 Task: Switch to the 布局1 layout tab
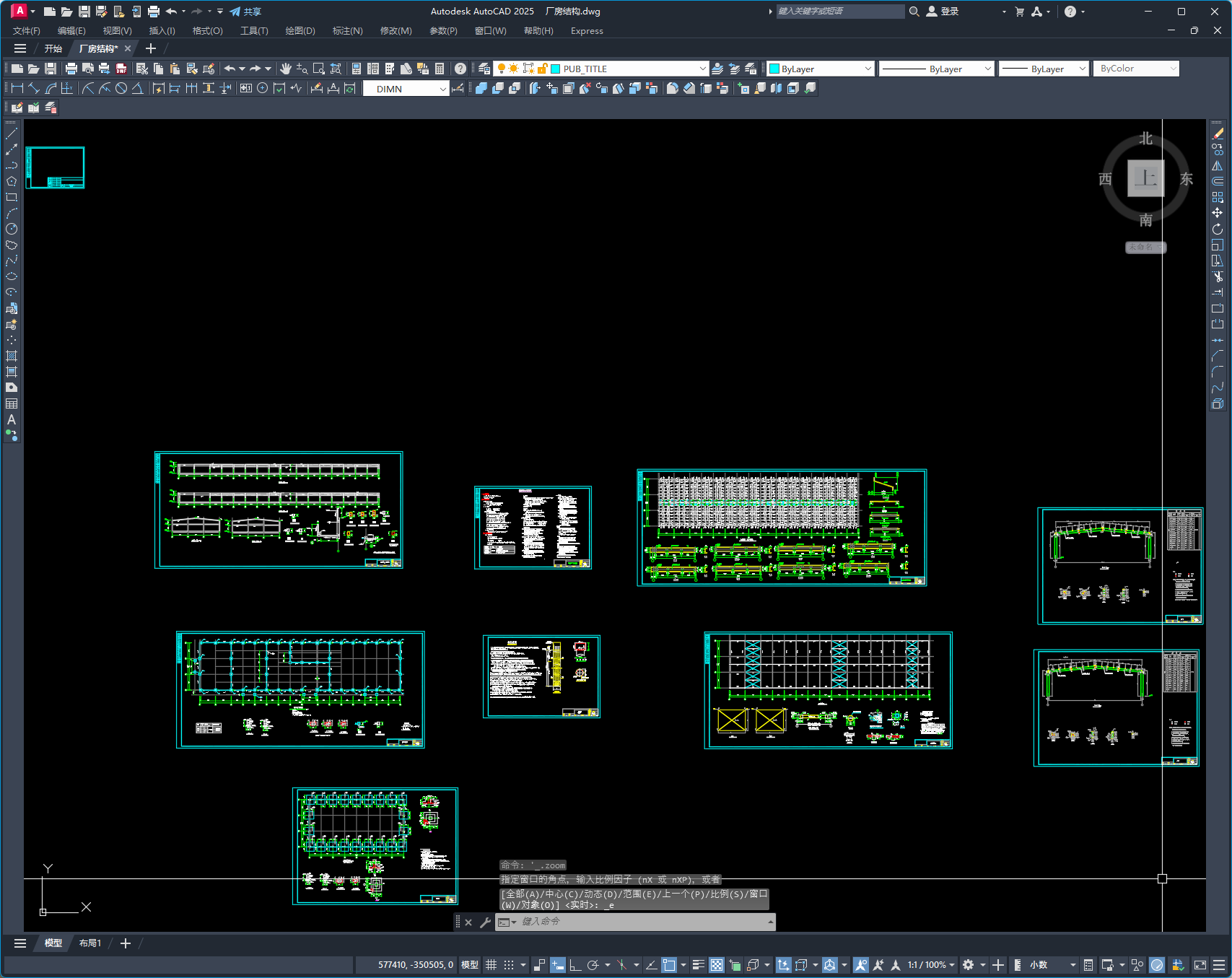[90, 943]
